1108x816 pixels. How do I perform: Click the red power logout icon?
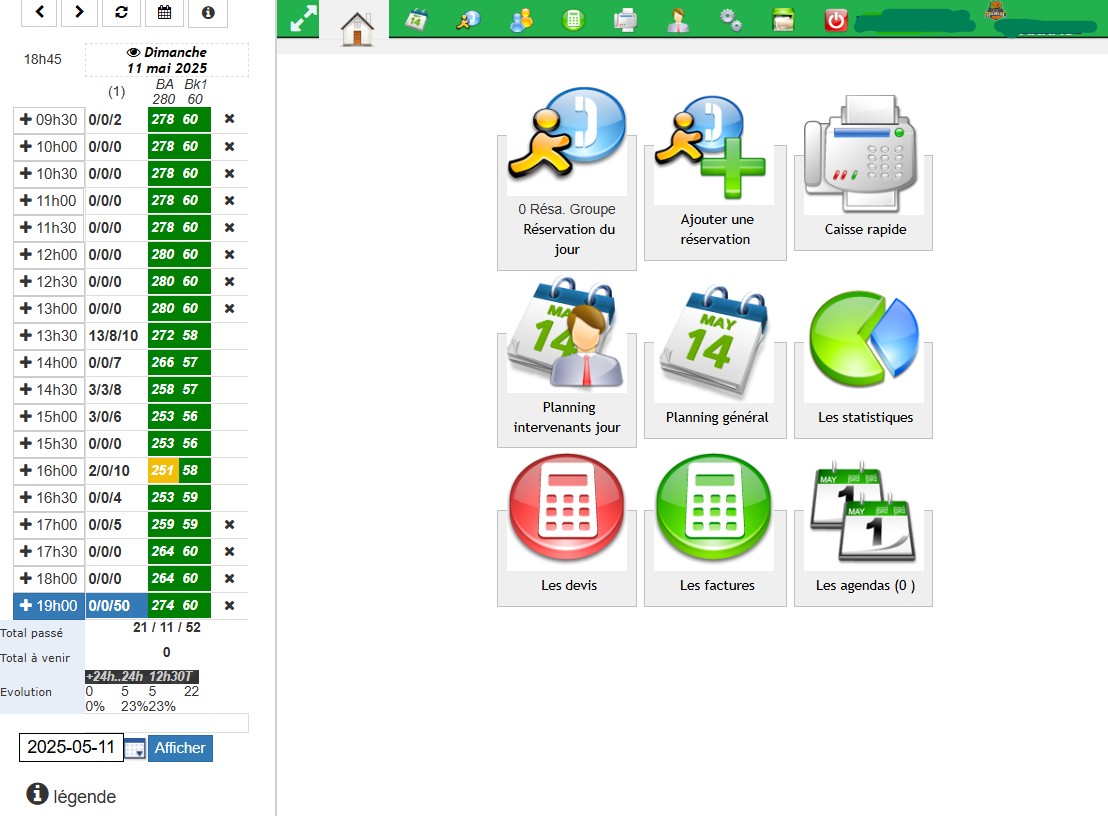tap(837, 18)
